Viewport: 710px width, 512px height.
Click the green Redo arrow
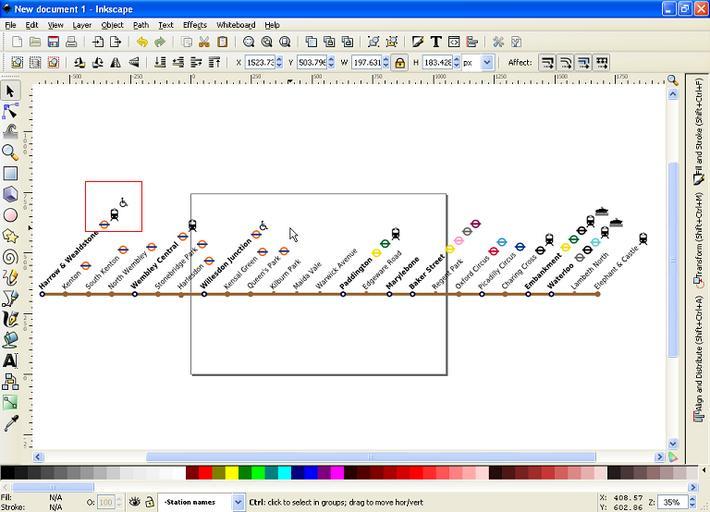tap(160, 42)
